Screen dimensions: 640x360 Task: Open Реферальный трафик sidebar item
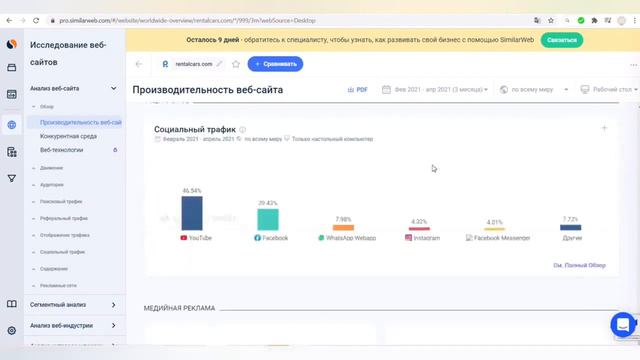coord(64,218)
